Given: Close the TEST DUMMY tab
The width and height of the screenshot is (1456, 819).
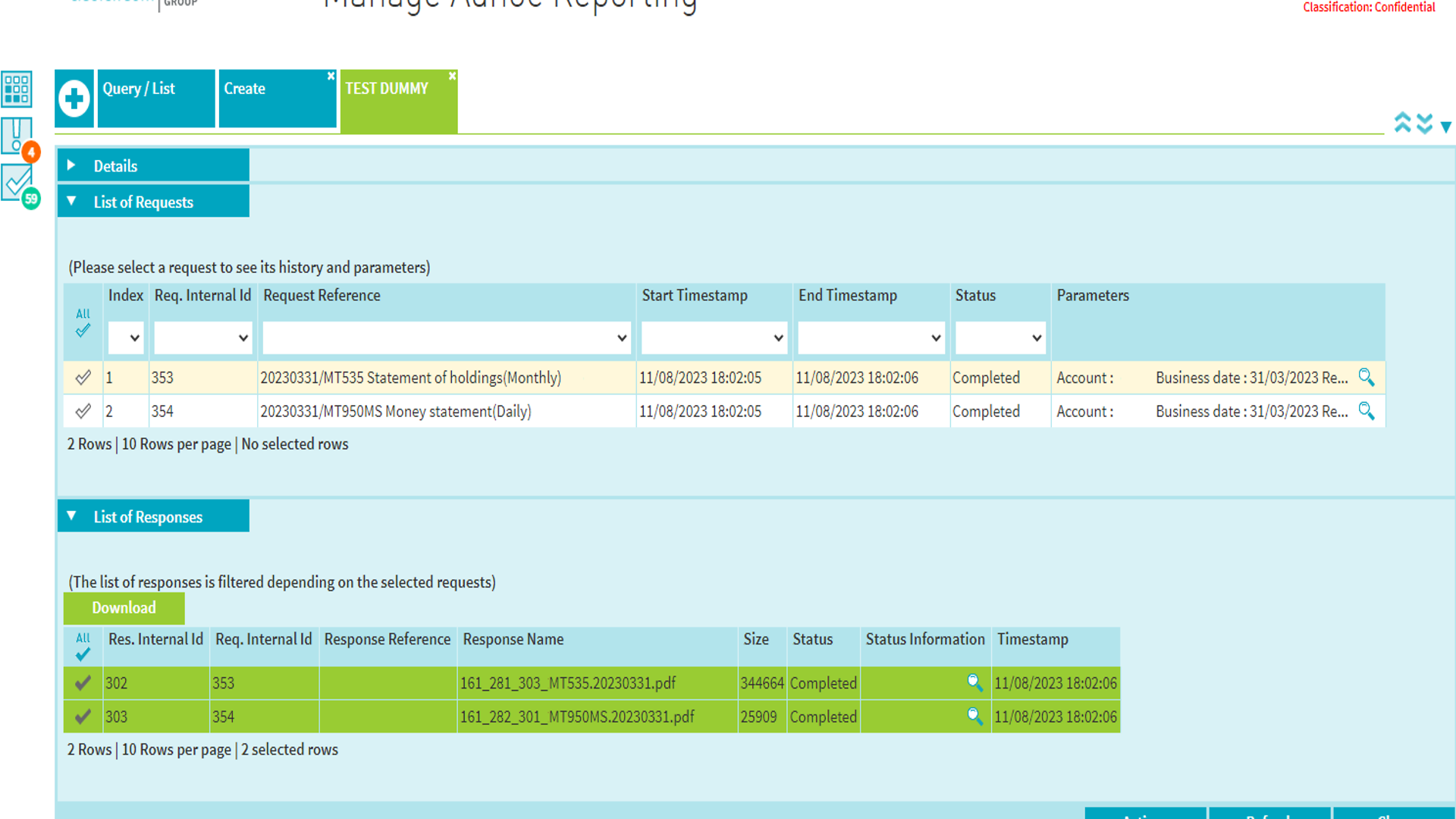Looking at the screenshot, I should pos(452,76).
